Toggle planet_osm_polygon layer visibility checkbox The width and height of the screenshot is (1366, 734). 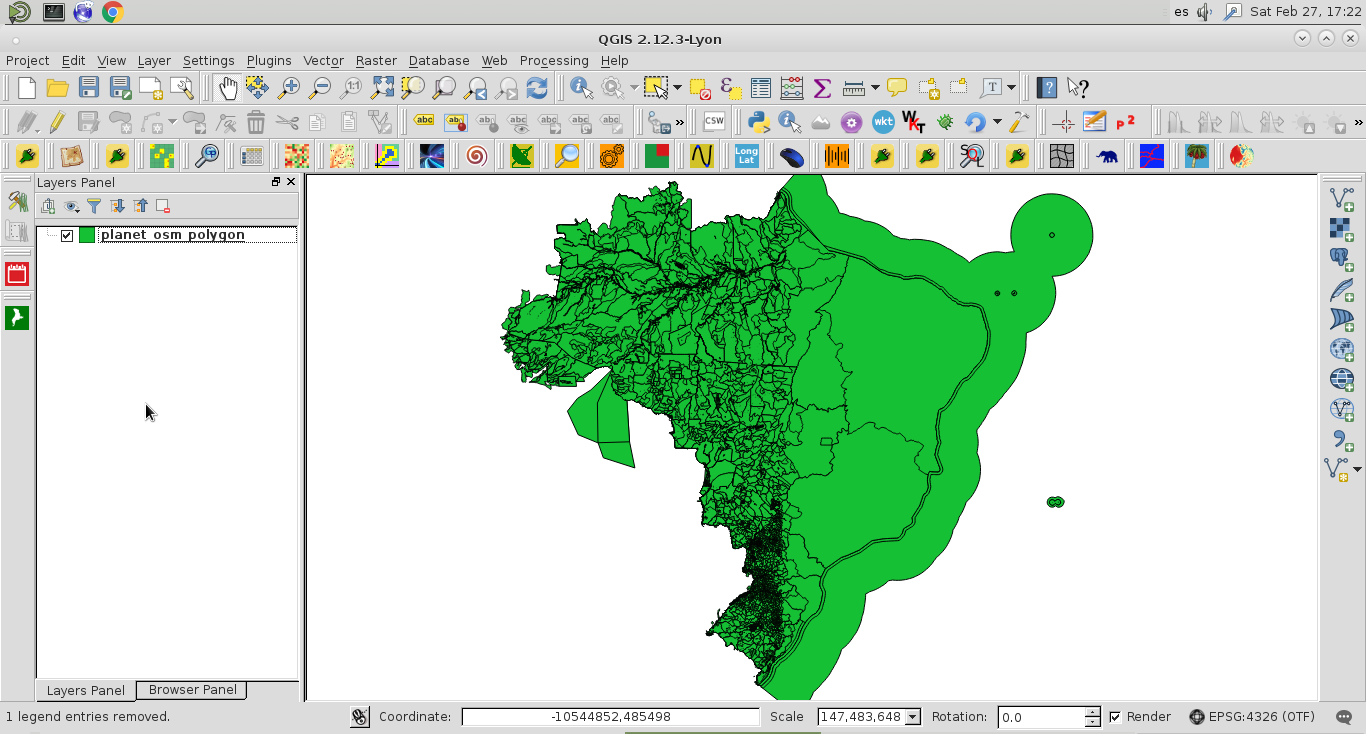tap(67, 235)
